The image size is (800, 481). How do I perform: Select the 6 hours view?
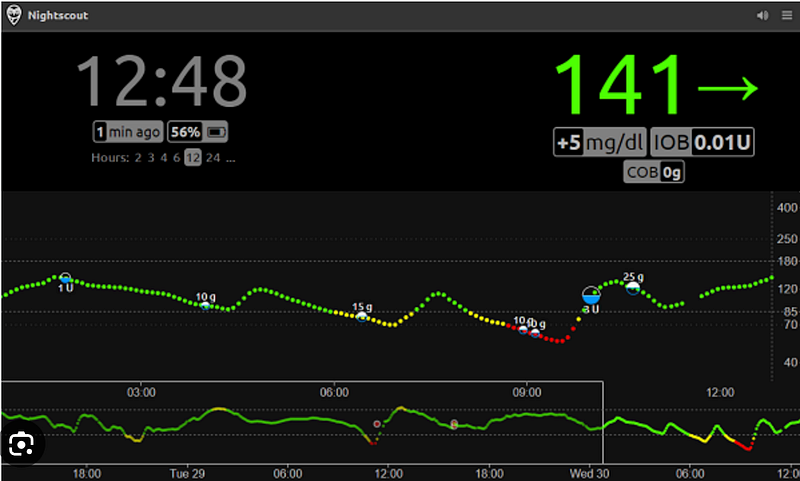click(177, 158)
